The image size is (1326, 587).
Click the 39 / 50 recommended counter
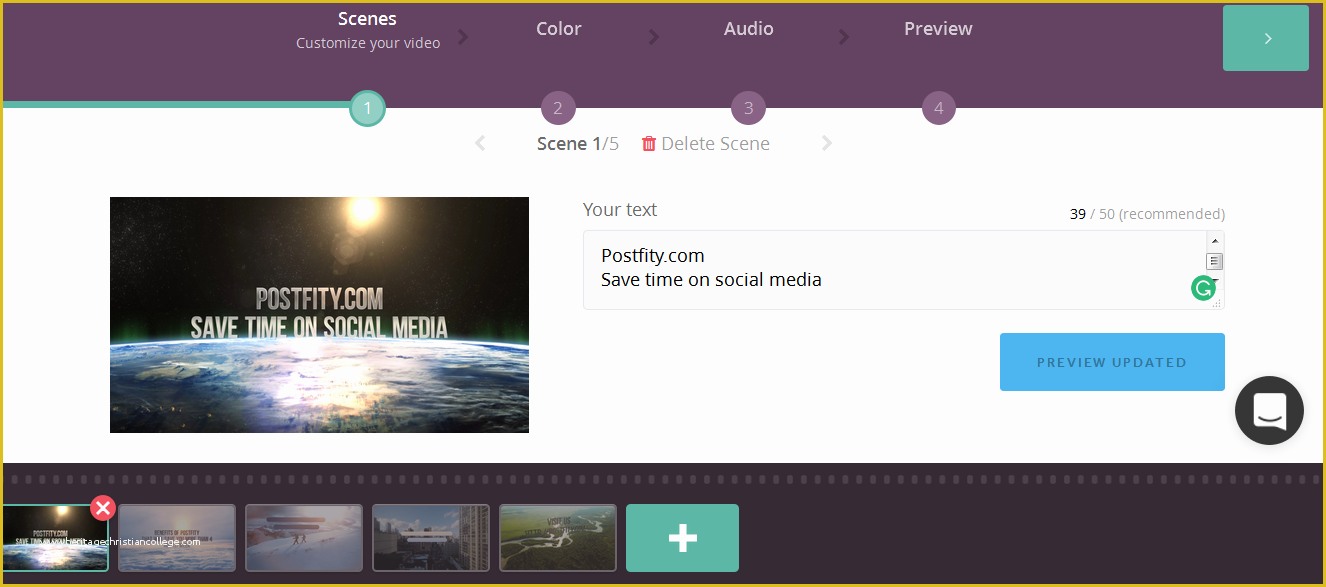click(1147, 214)
